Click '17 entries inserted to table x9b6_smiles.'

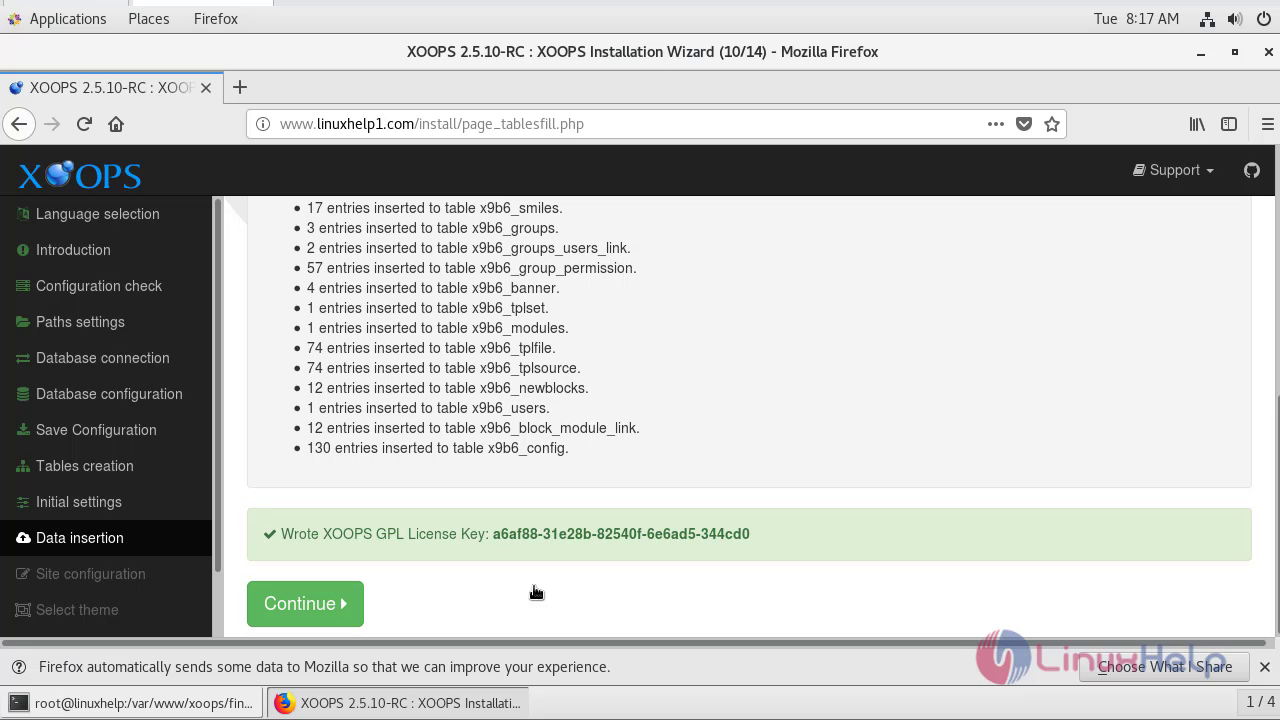point(435,208)
